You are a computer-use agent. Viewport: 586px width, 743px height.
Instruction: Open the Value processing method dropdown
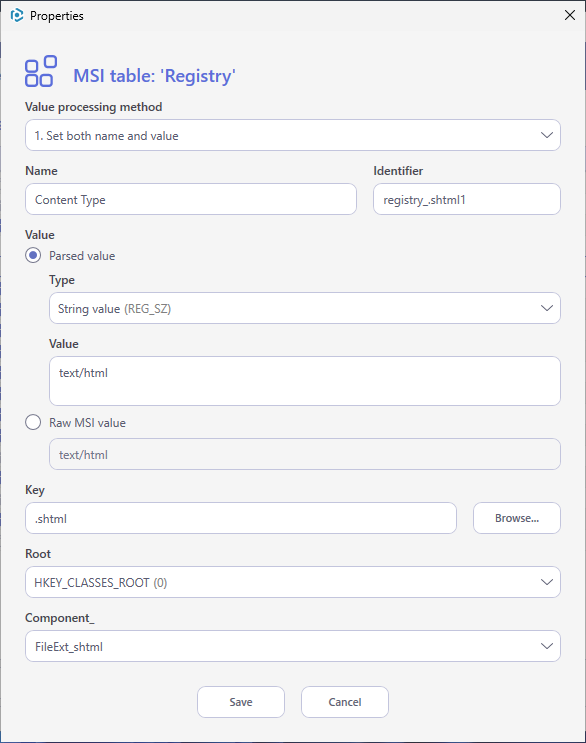pyautogui.click(x=293, y=135)
